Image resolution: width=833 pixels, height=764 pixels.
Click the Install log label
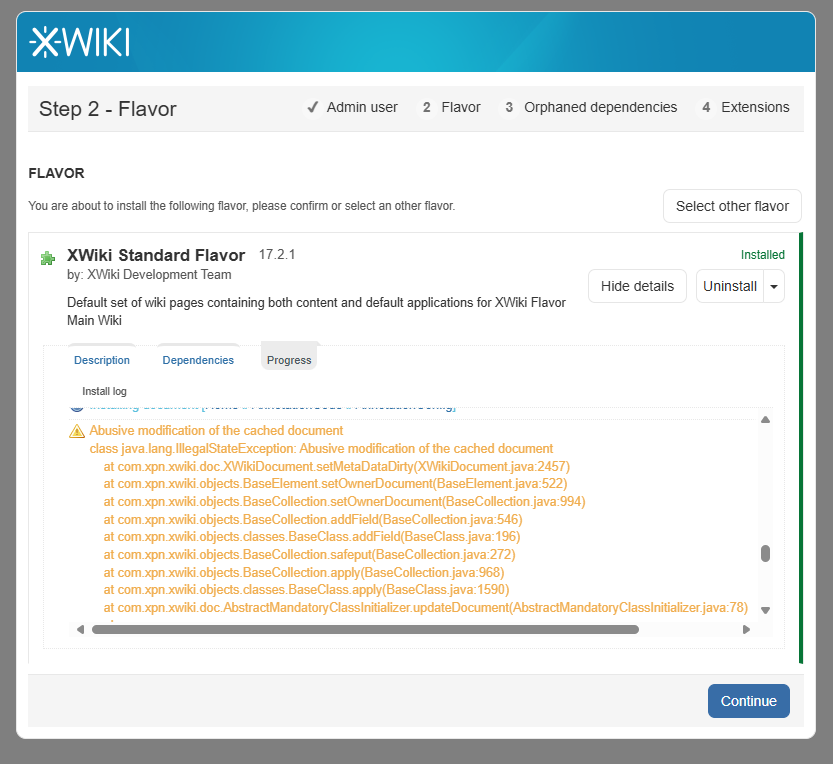104,392
